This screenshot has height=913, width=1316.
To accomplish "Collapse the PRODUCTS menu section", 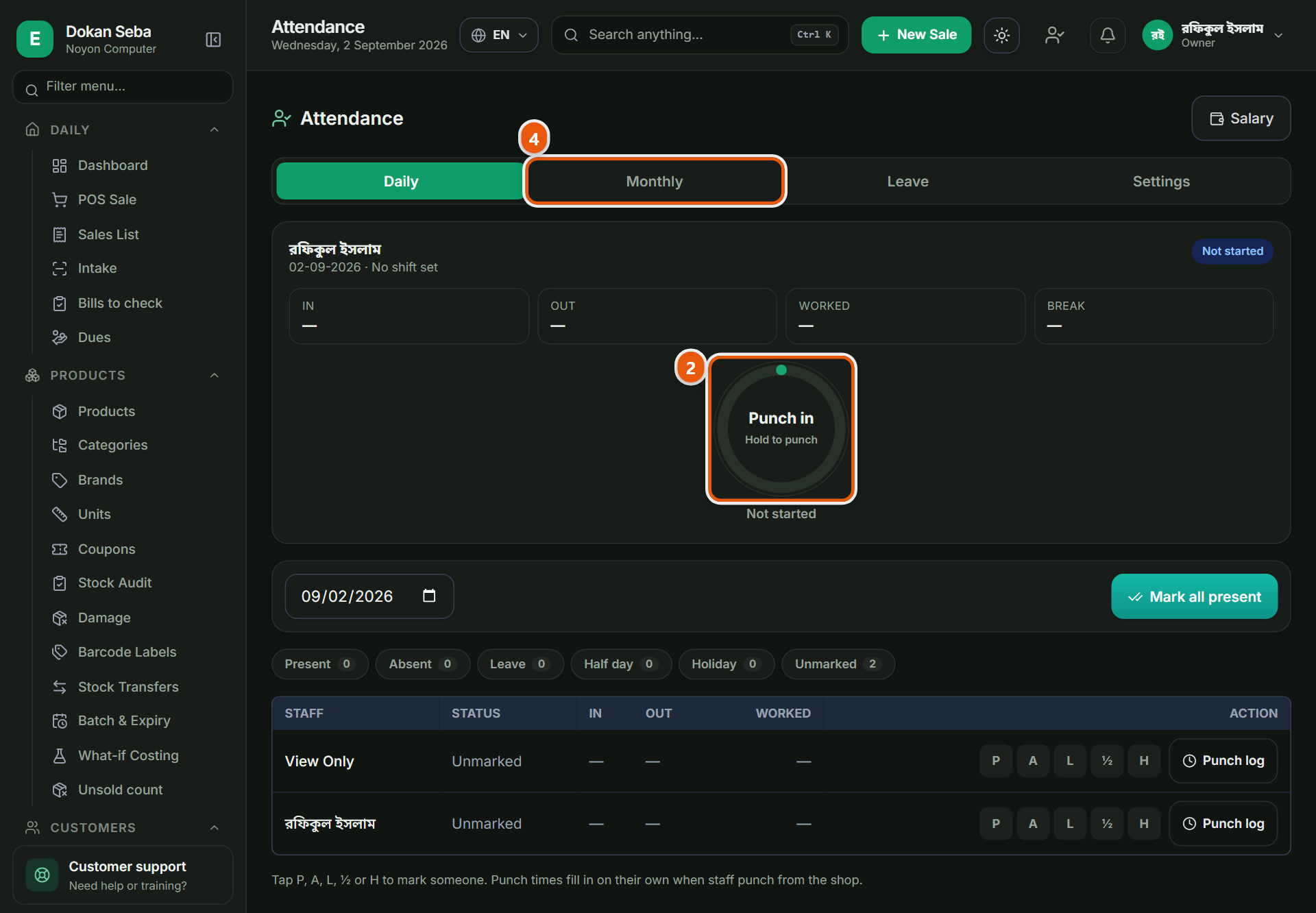I will (214, 375).
